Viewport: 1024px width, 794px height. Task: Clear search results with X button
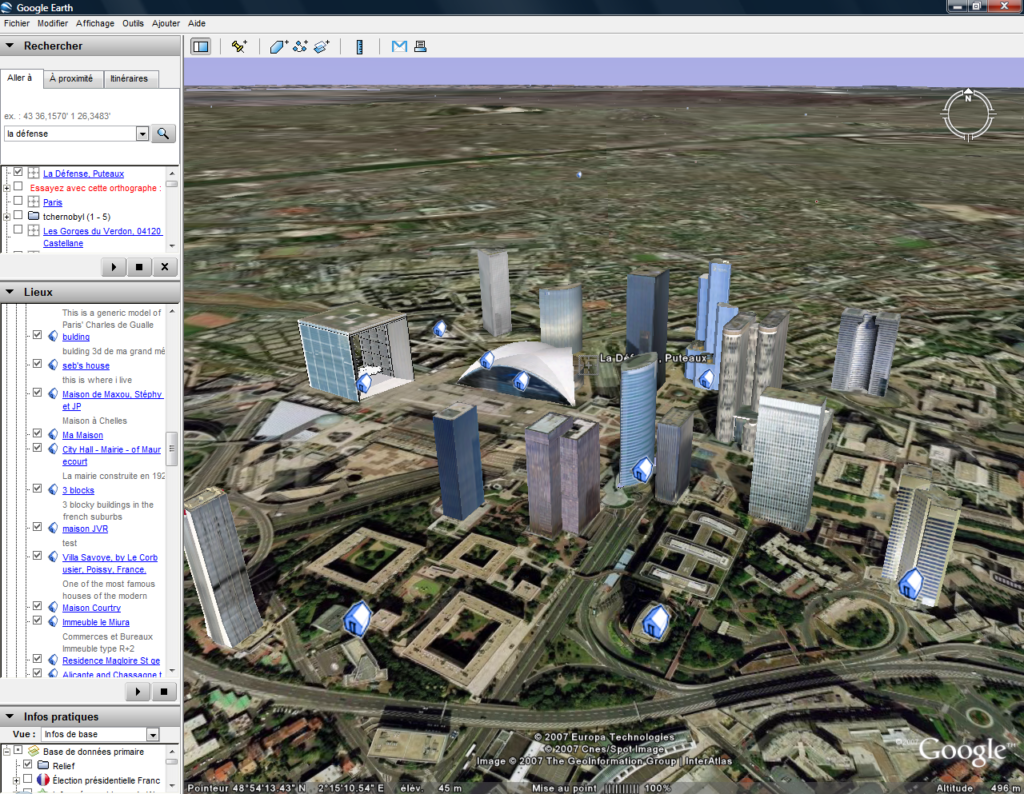pos(165,266)
